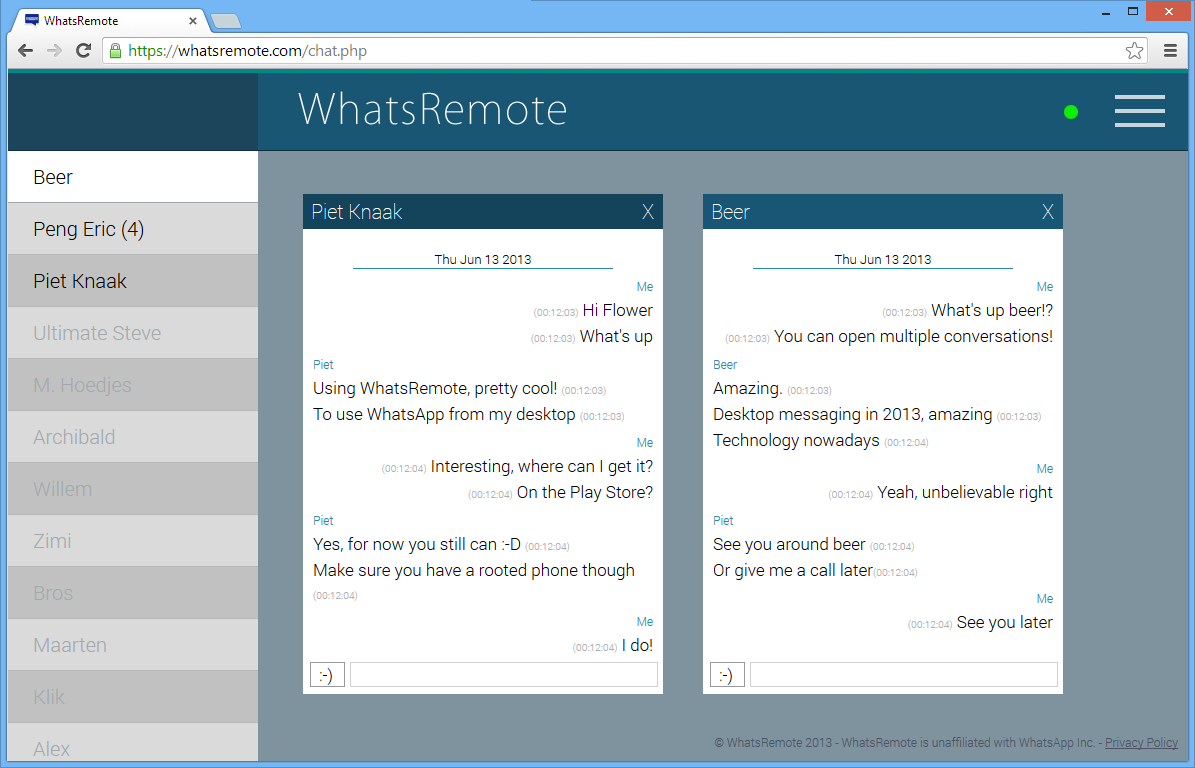Click date header in Beer chat
Screen dimensions: 1195x768
click(883, 259)
